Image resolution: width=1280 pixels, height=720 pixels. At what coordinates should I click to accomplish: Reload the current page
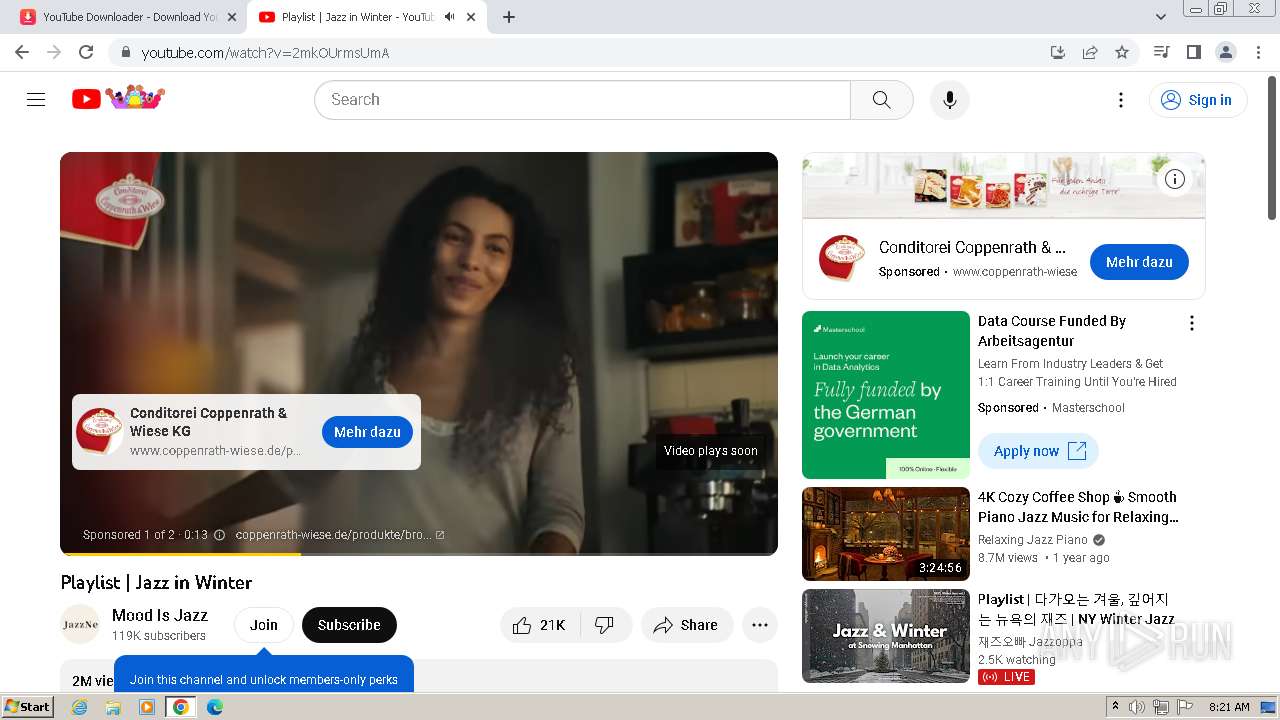86,52
